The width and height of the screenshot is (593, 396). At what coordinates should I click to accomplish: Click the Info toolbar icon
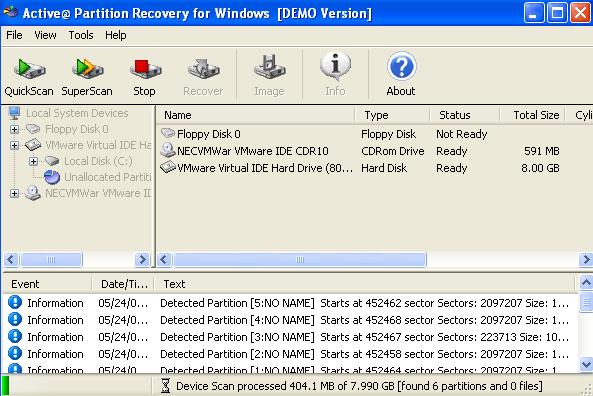click(335, 67)
